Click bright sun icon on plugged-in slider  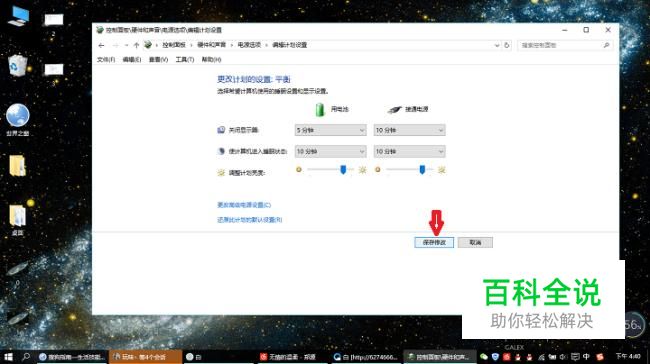click(441, 170)
